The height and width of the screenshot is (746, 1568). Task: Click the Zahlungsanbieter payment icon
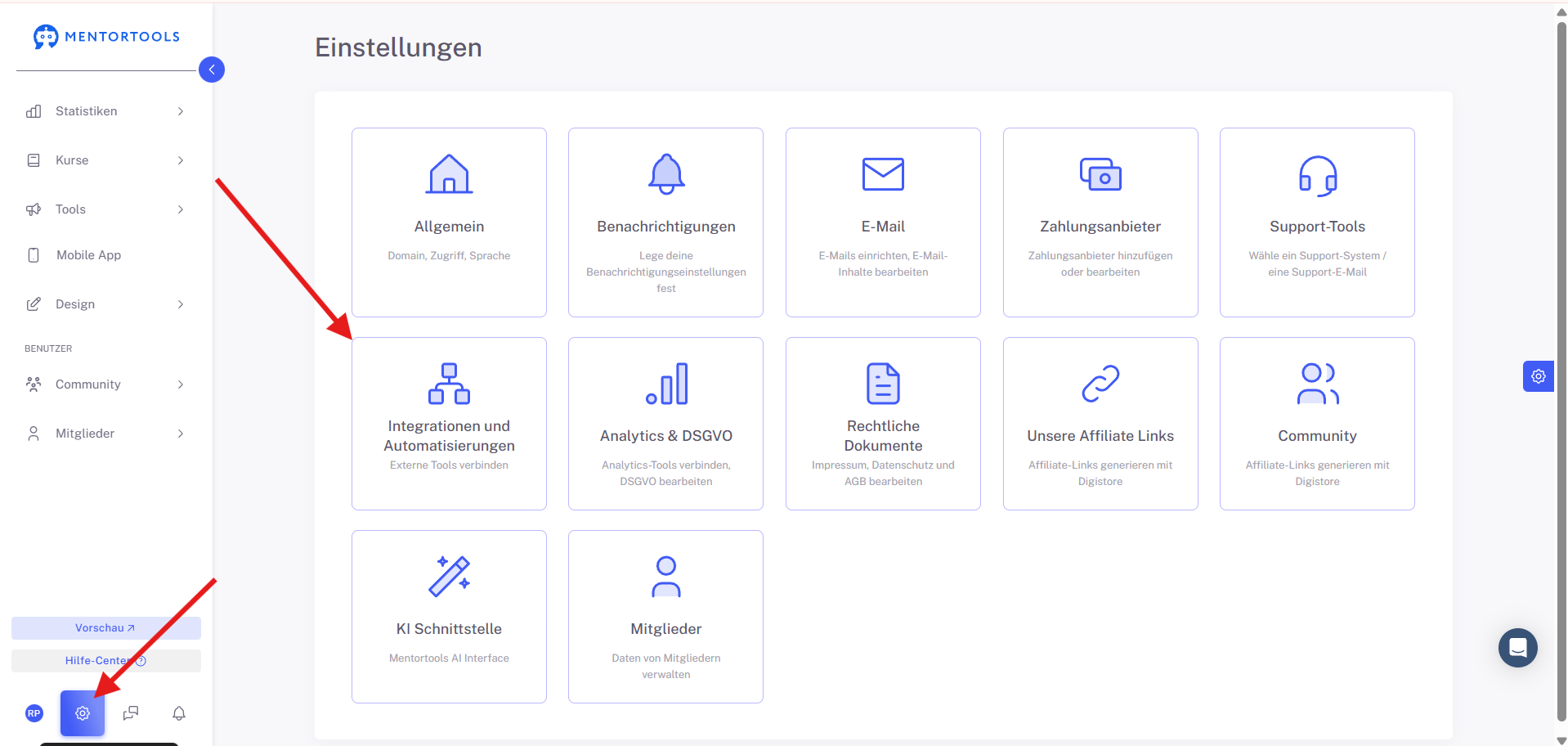pyautogui.click(x=1100, y=174)
